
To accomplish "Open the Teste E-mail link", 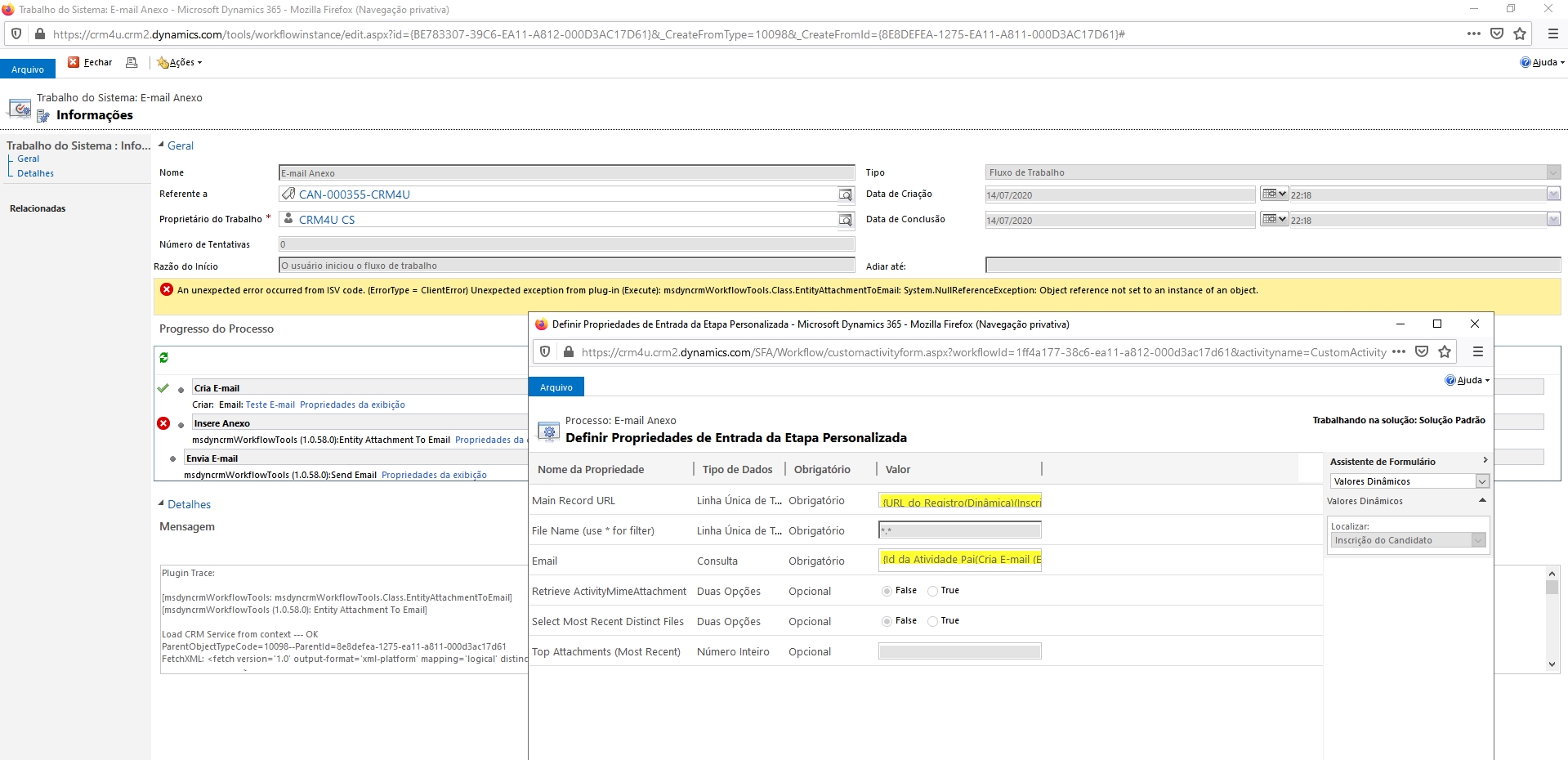I will (270, 405).
